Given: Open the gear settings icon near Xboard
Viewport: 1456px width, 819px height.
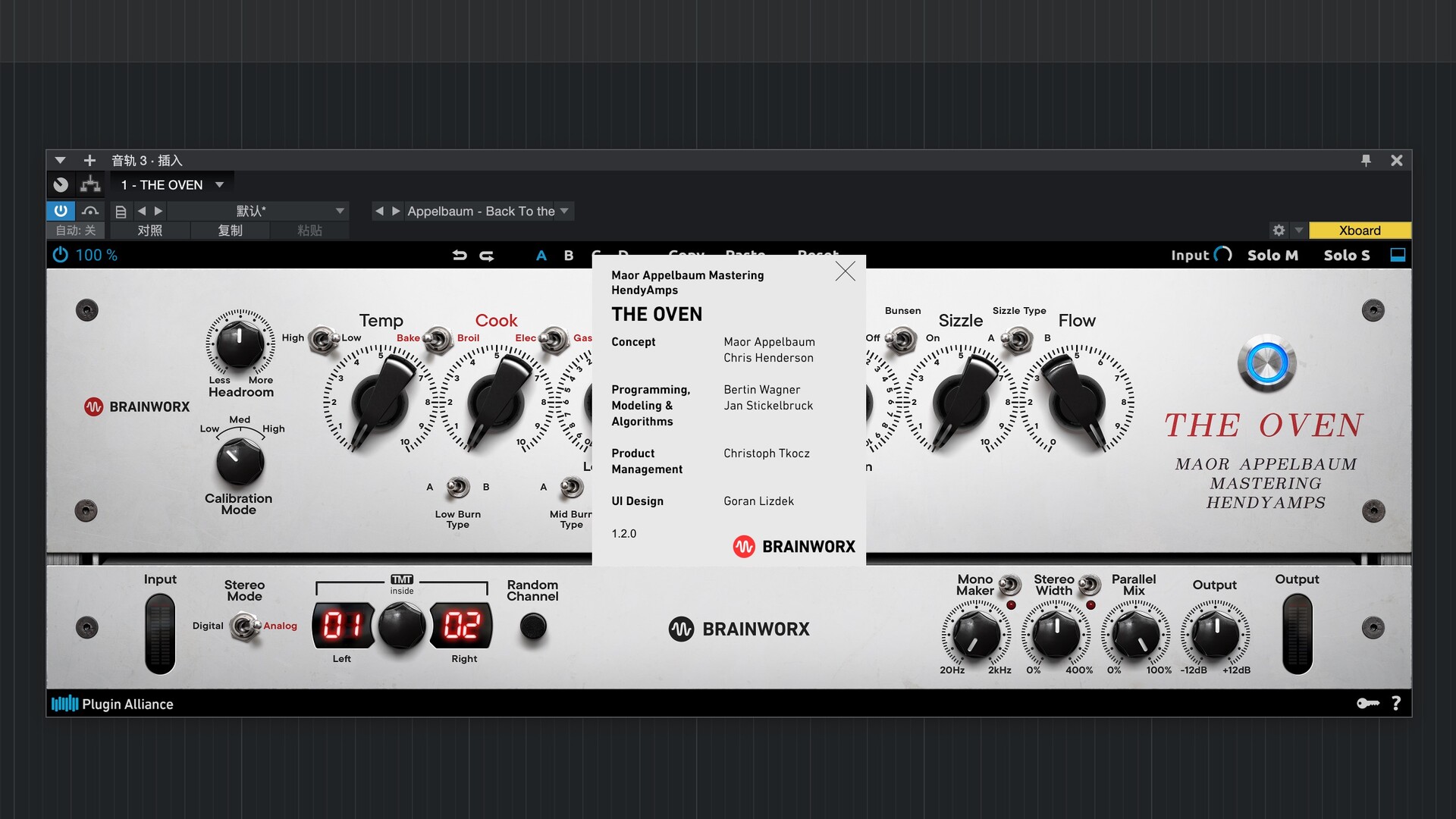Looking at the screenshot, I should (1279, 231).
